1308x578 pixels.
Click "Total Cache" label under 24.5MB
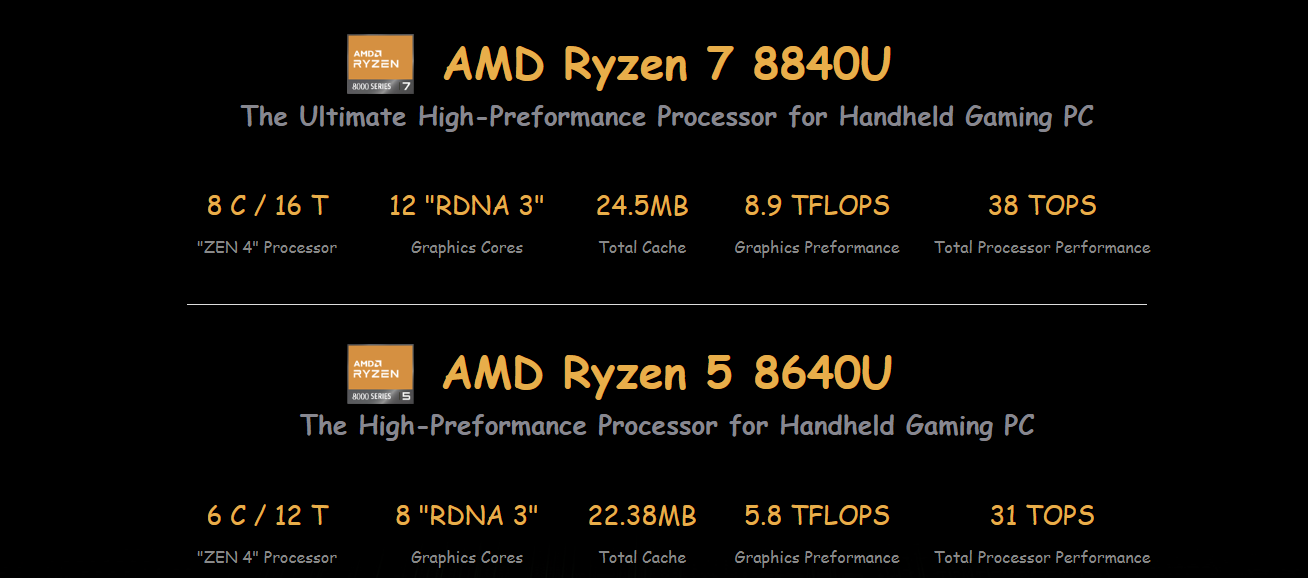coord(642,248)
